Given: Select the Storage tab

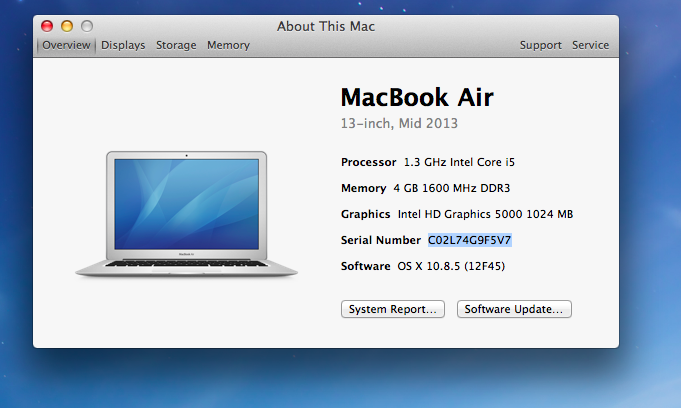Looking at the screenshot, I should click(176, 45).
